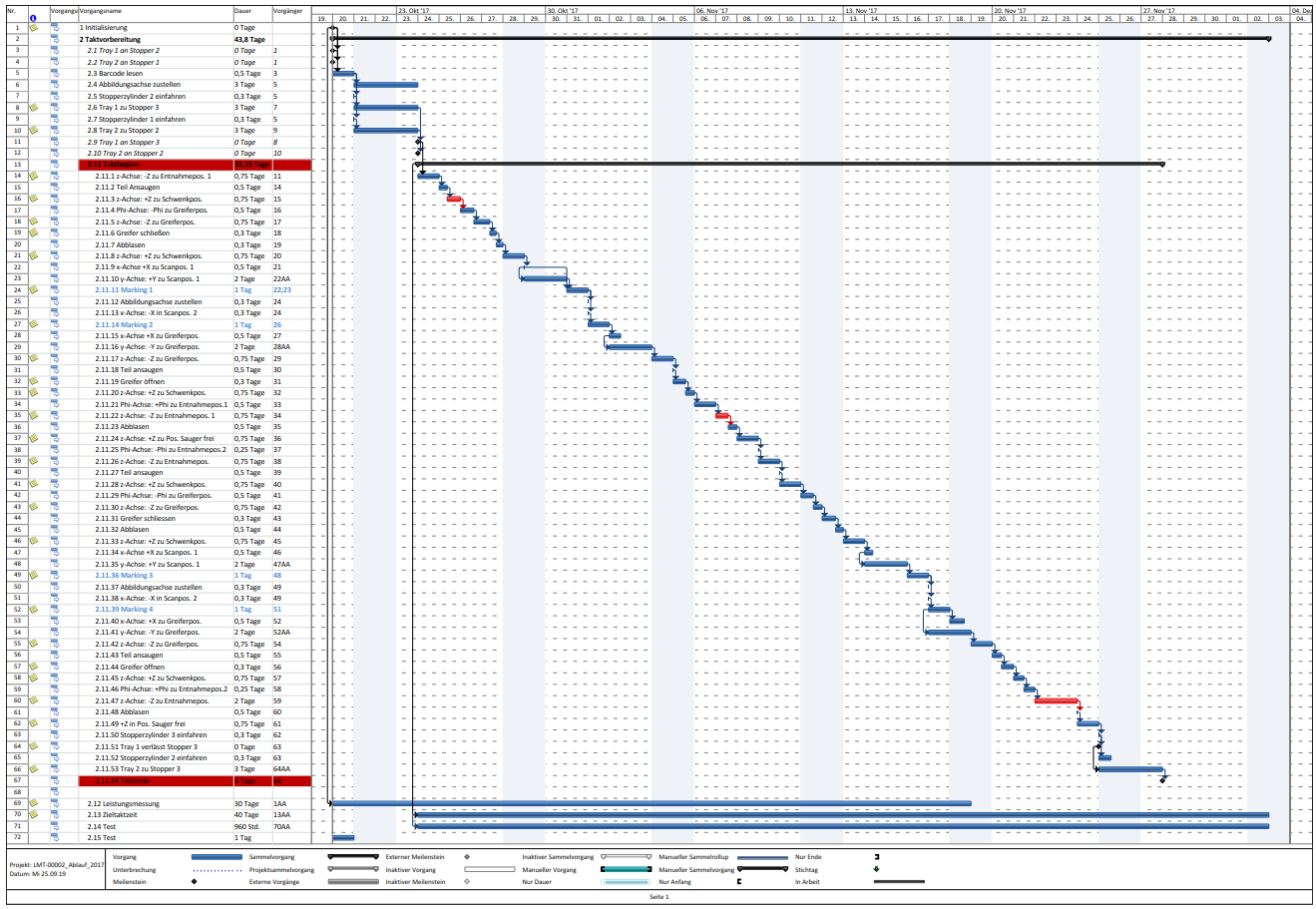Click the blue 2.11.14 Marking 2 task name

(x=124, y=324)
